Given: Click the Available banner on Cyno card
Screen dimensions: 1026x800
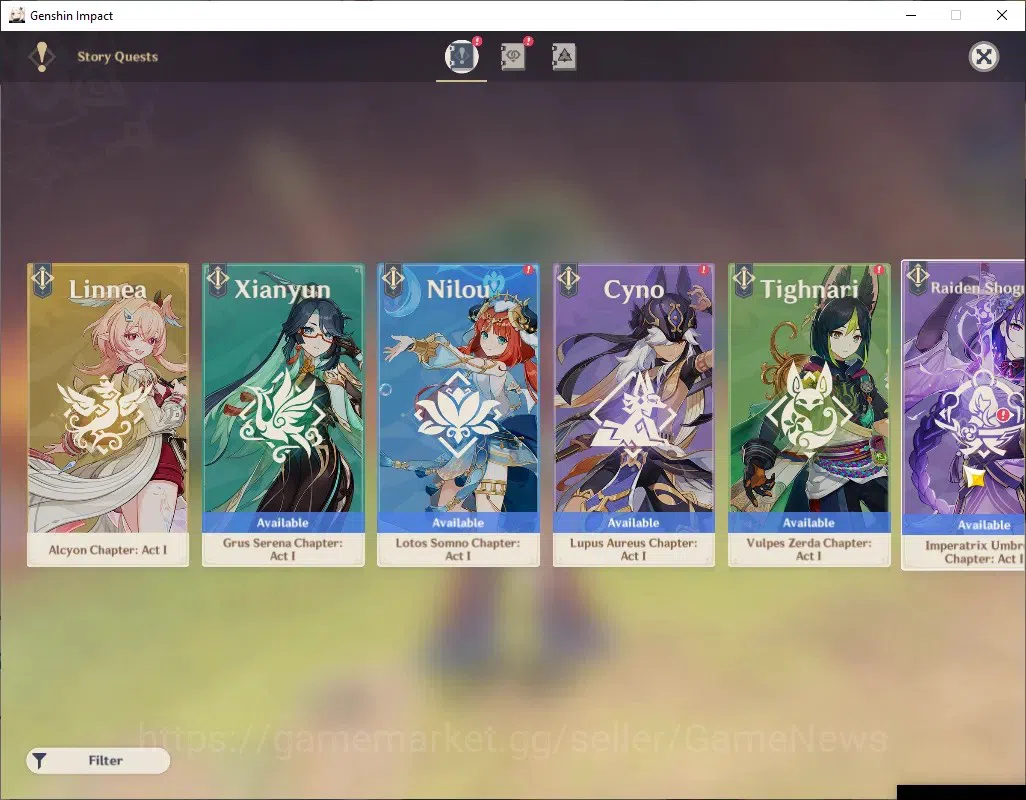Looking at the screenshot, I should [633, 523].
